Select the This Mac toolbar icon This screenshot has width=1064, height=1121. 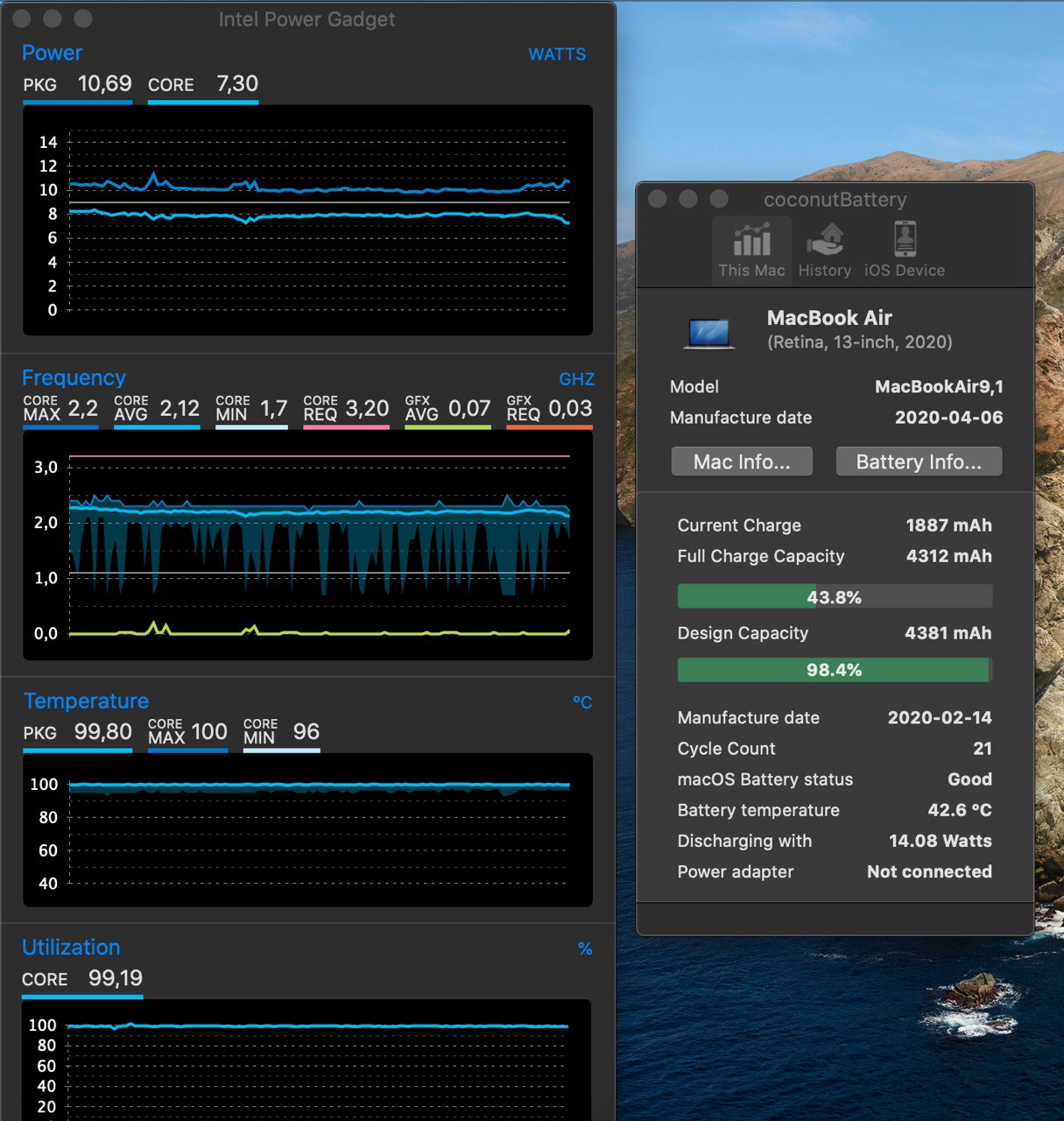click(751, 250)
